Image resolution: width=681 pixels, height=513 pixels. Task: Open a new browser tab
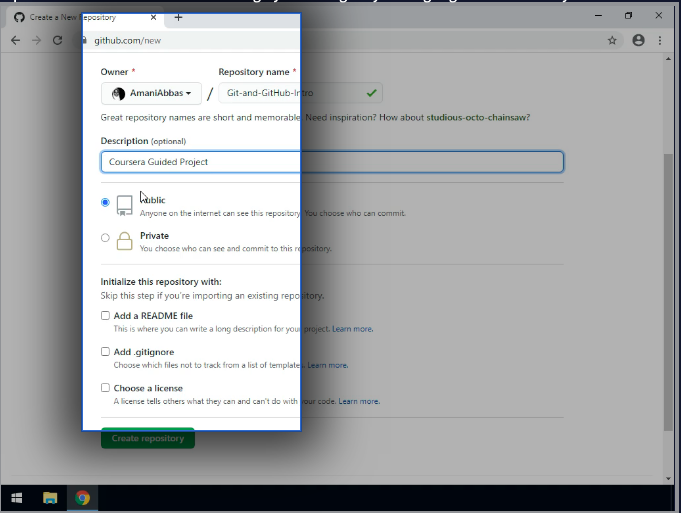coord(178,17)
